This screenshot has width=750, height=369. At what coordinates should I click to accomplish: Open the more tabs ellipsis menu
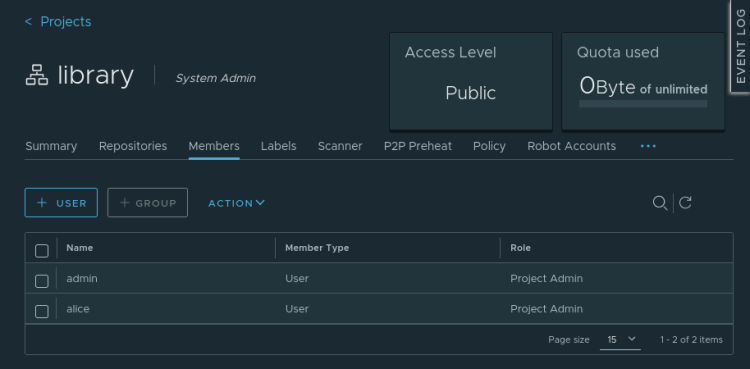[x=648, y=146]
